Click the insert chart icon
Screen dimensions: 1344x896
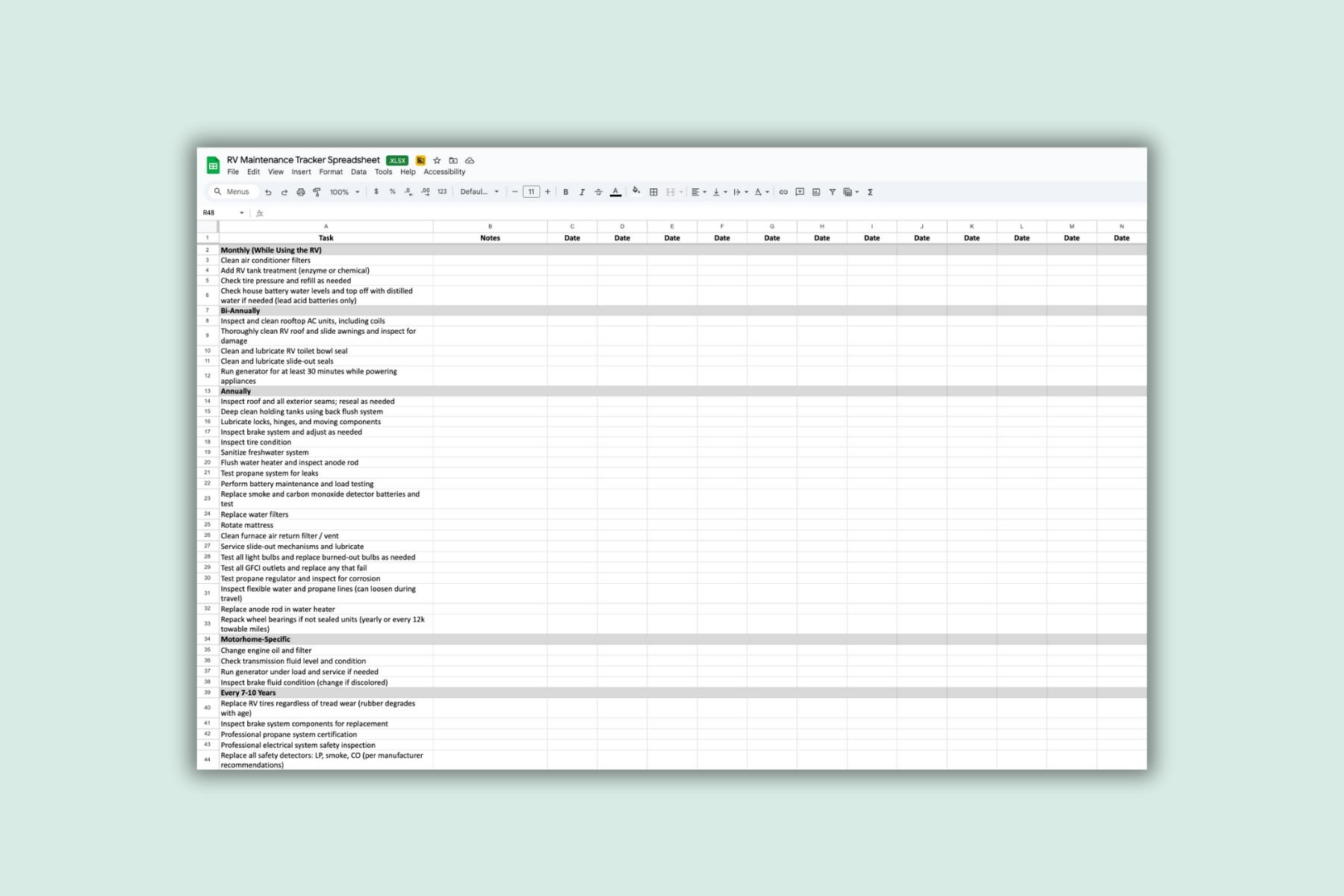pos(816,192)
